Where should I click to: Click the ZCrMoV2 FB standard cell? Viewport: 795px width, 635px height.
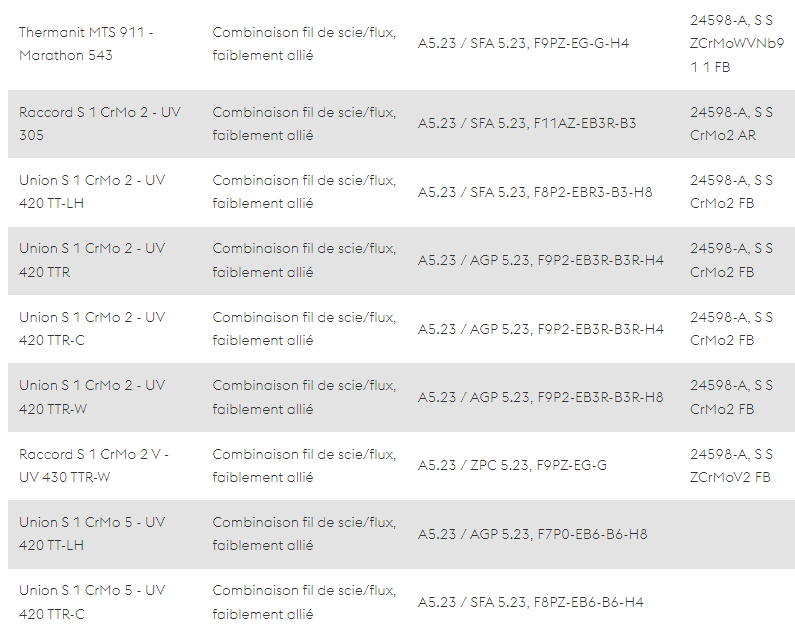pos(731,466)
